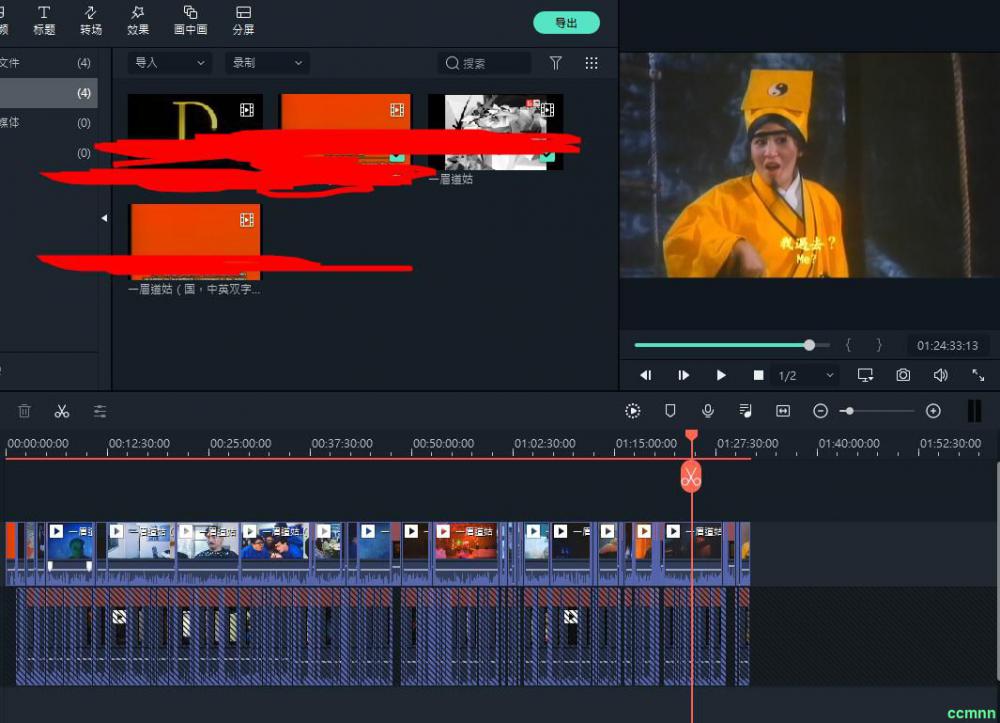Select the 一眉道姑 black-and-white thumbnail

click(x=495, y=132)
